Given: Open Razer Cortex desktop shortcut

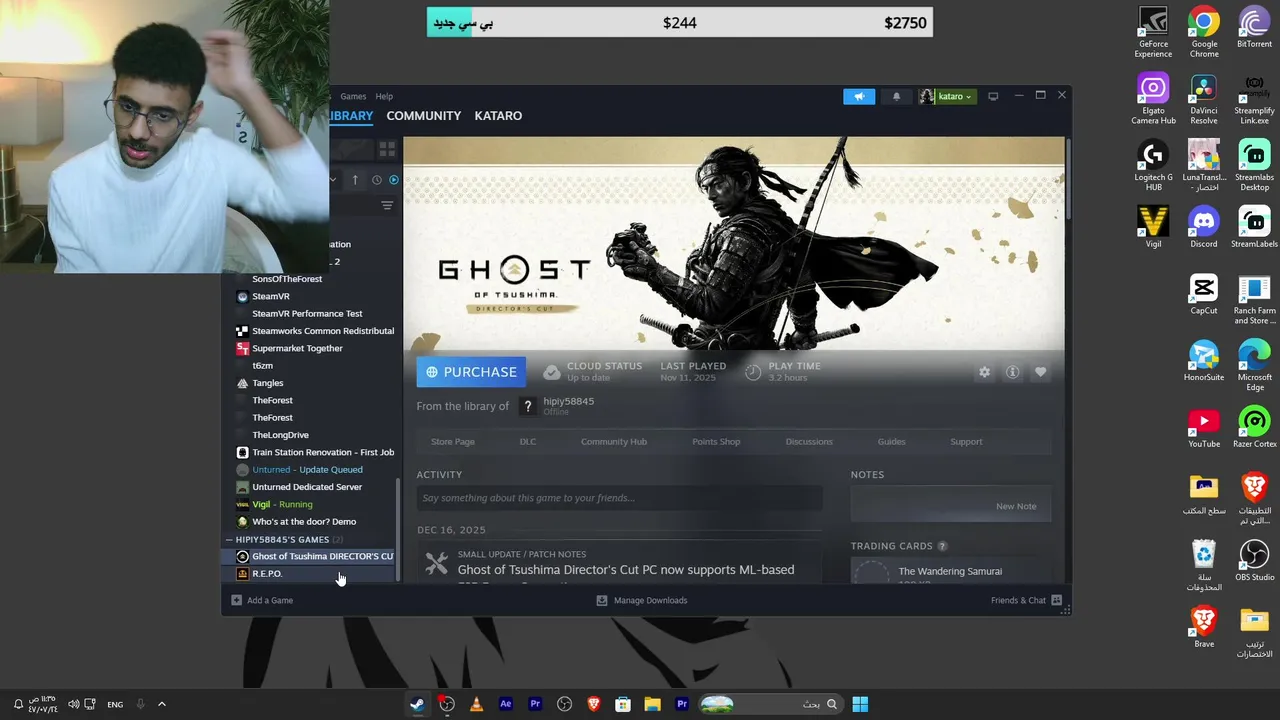Looking at the screenshot, I should [x=1254, y=427].
